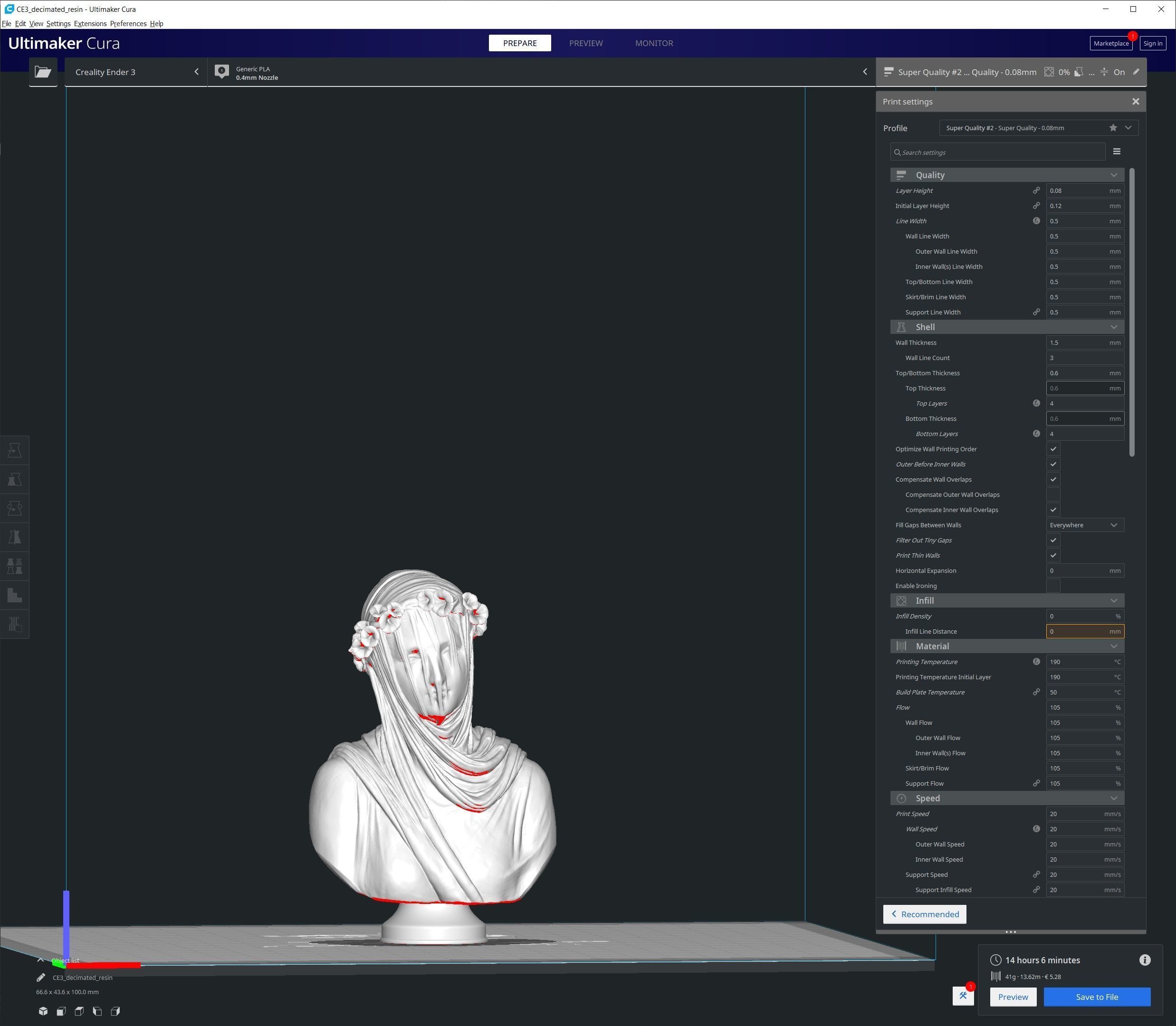Click formula icon beside Printing Temperature
Screen dimensions: 1176x1026
click(1036, 662)
